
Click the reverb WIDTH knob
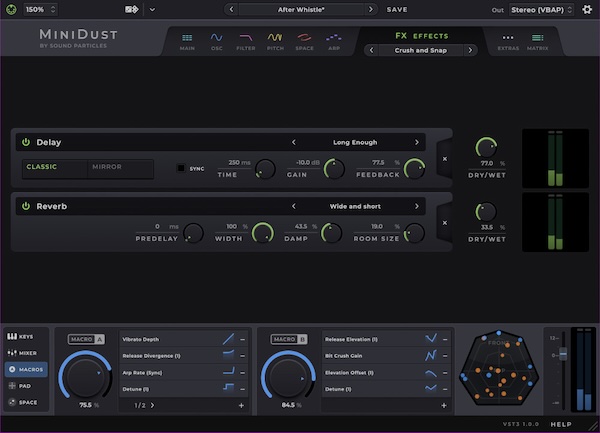coord(263,233)
